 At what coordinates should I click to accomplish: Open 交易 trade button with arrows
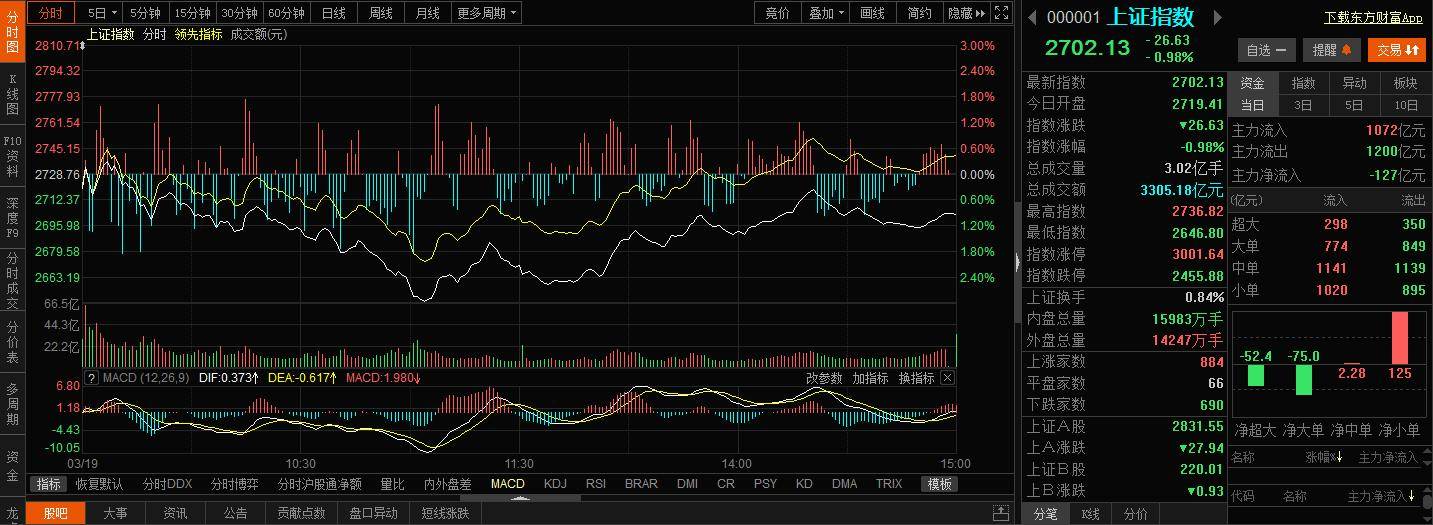click(x=1397, y=50)
